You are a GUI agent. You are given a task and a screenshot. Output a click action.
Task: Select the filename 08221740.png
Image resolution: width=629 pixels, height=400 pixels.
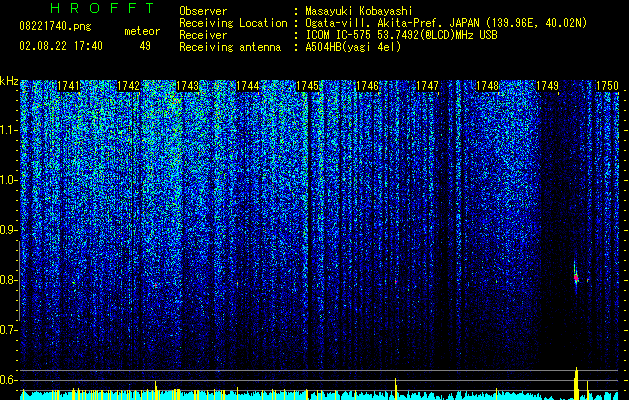[55, 27]
